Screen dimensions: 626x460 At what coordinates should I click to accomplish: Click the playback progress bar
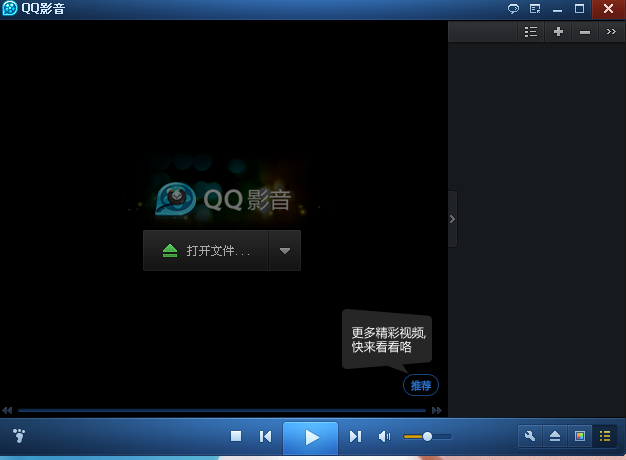(222, 410)
